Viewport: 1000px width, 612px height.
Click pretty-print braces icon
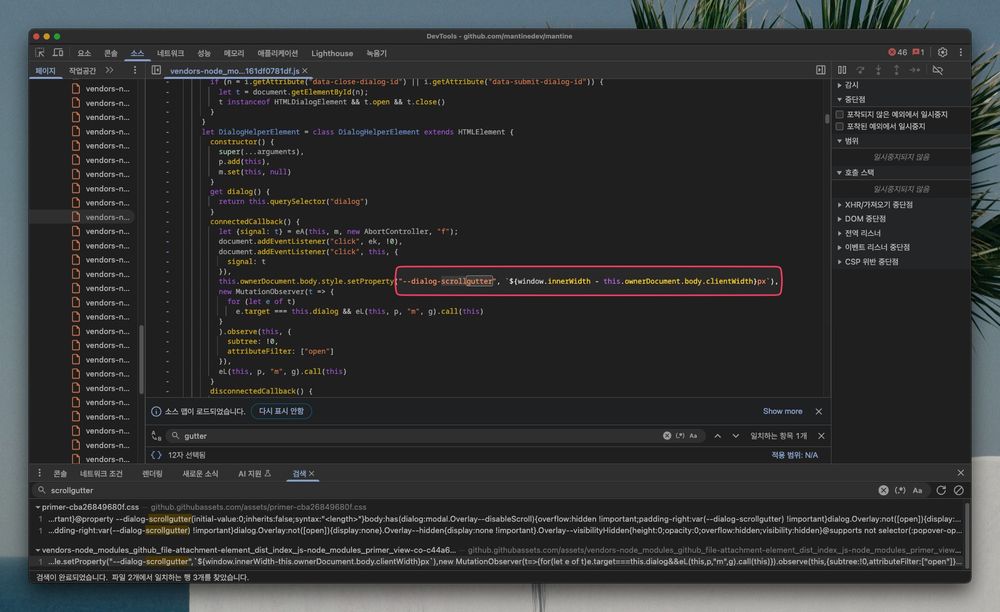pos(156,455)
